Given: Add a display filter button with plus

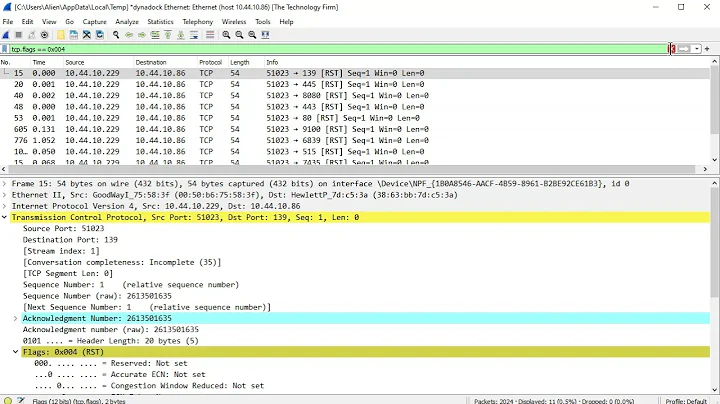Looking at the screenshot, I should 707,49.
